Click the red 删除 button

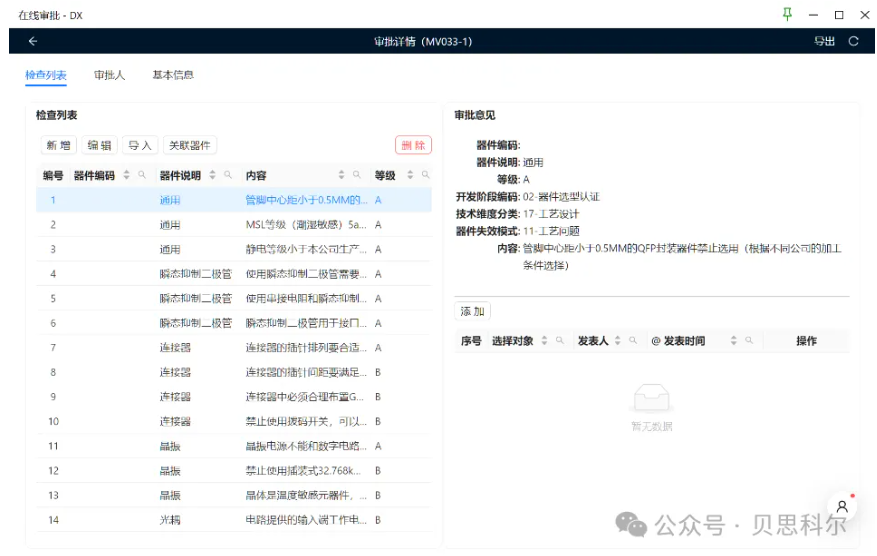click(413, 145)
